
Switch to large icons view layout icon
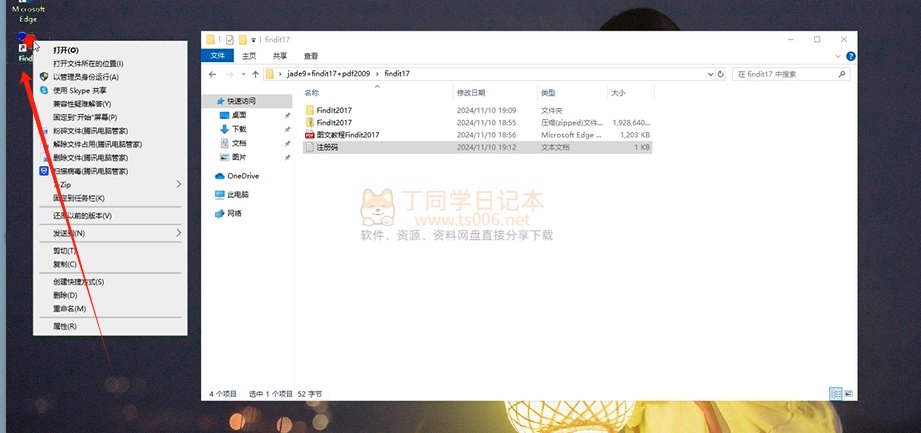[x=848, y=394]
